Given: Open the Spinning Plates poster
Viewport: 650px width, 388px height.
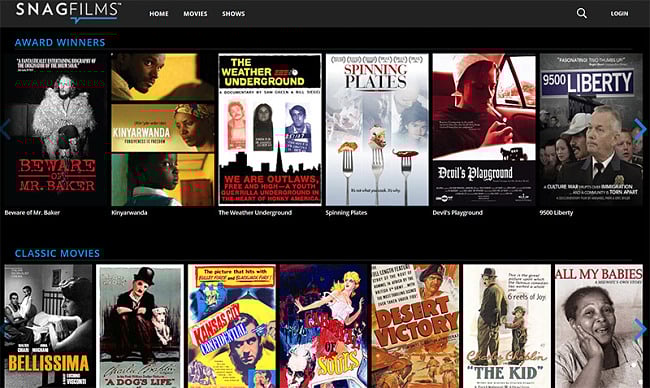Looking at the screenshot, I should 377,129.
